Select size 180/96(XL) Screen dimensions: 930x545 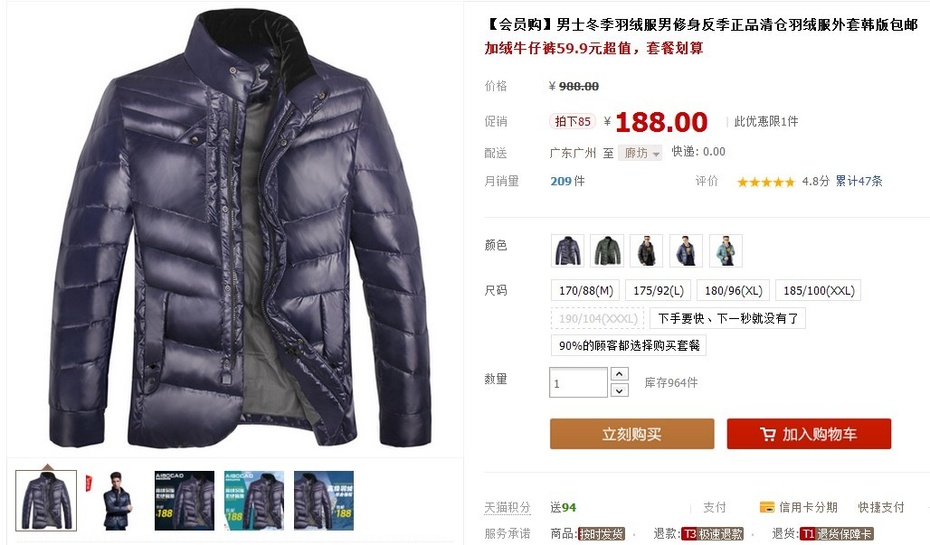pyautogui.click(x=733, y=291)
